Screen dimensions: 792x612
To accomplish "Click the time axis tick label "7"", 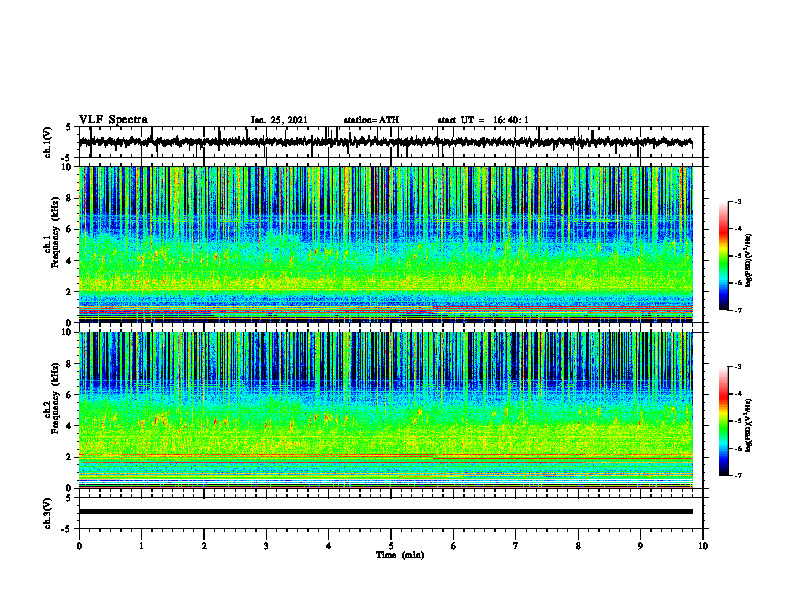I will click(516, 546).
